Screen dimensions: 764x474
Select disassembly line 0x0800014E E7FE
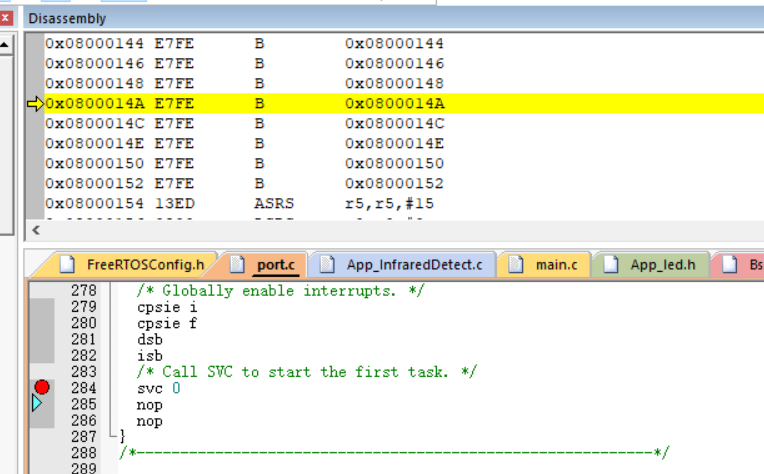[404, 143]
